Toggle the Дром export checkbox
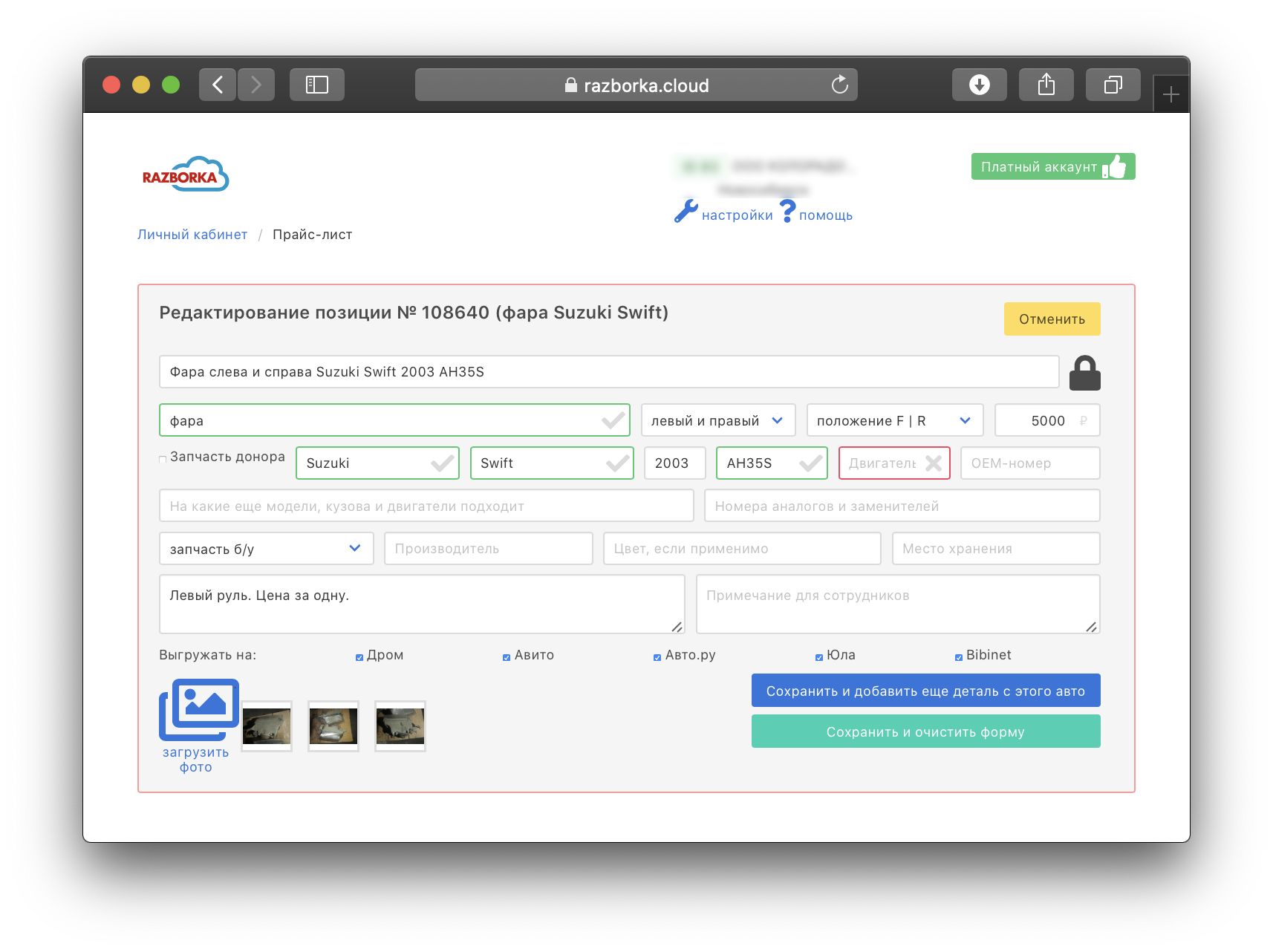 [x=359, y=657]
